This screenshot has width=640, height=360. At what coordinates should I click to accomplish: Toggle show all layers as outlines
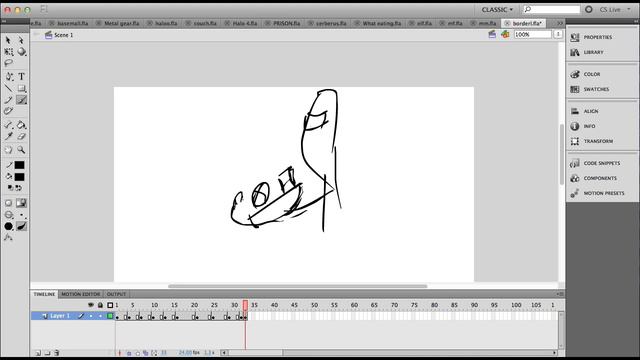pyautogui.click(x=110, y=305)
